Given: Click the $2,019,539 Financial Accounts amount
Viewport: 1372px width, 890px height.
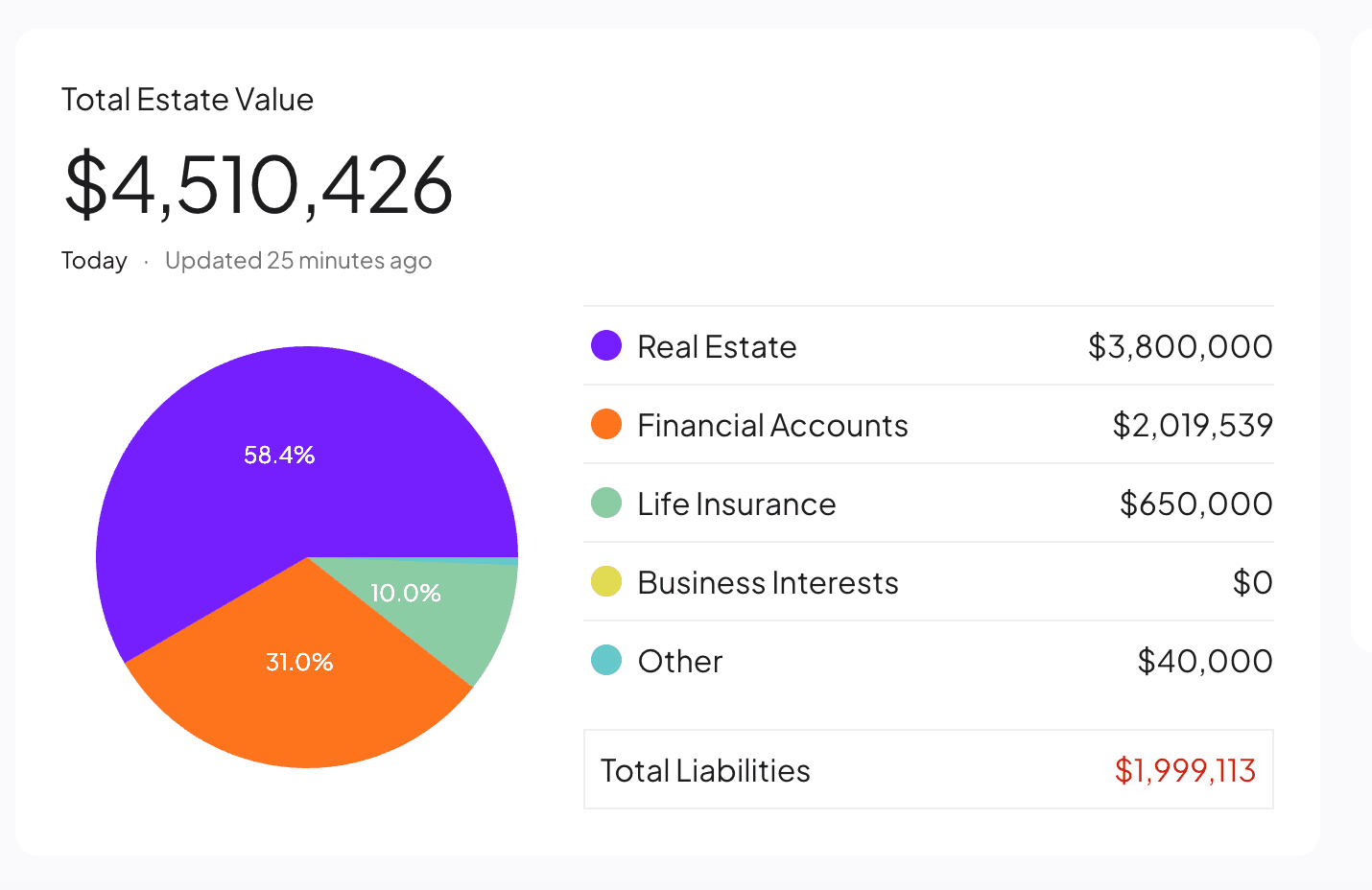Looking at the screenshot, I should tap(1192, 425).
